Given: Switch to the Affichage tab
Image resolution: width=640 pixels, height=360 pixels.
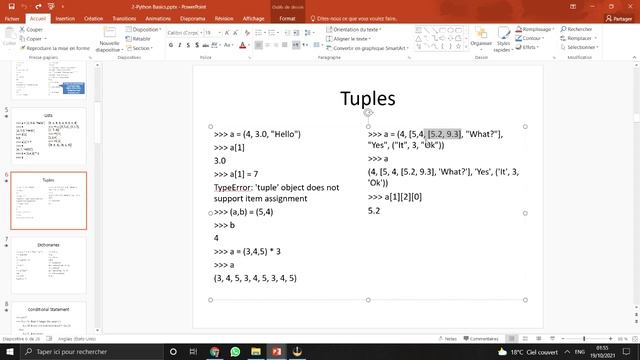Looking at the screenshot, I should 253,18.
